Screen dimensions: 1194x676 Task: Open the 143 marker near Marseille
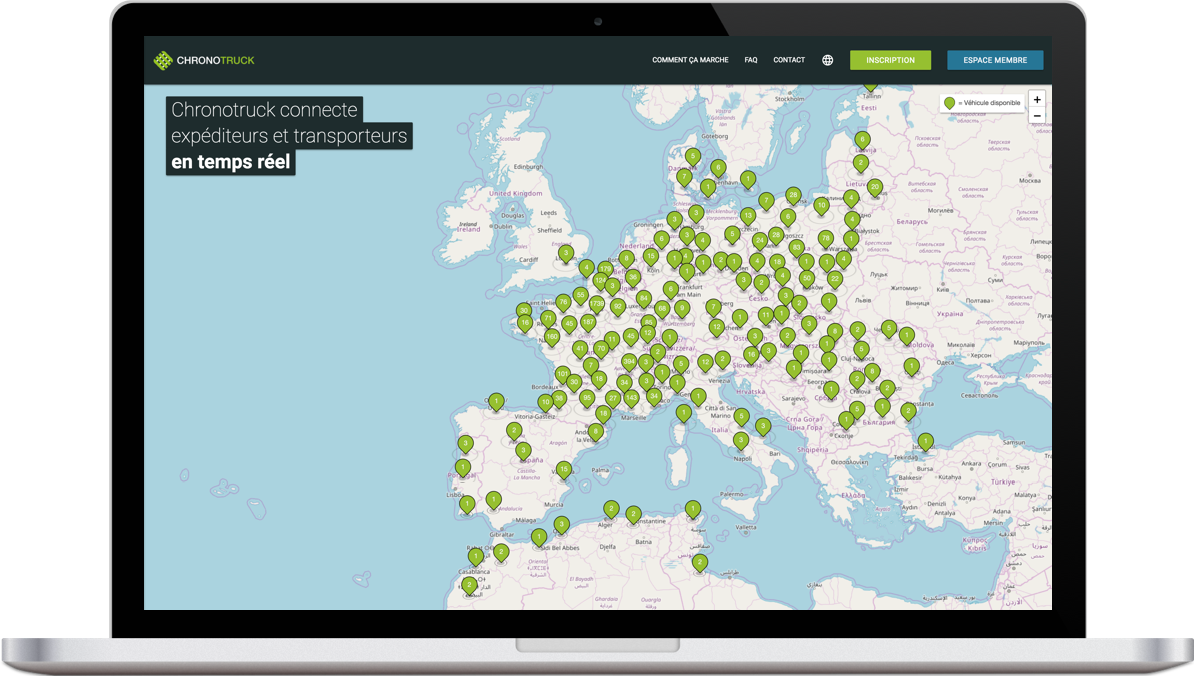(631, 397)
